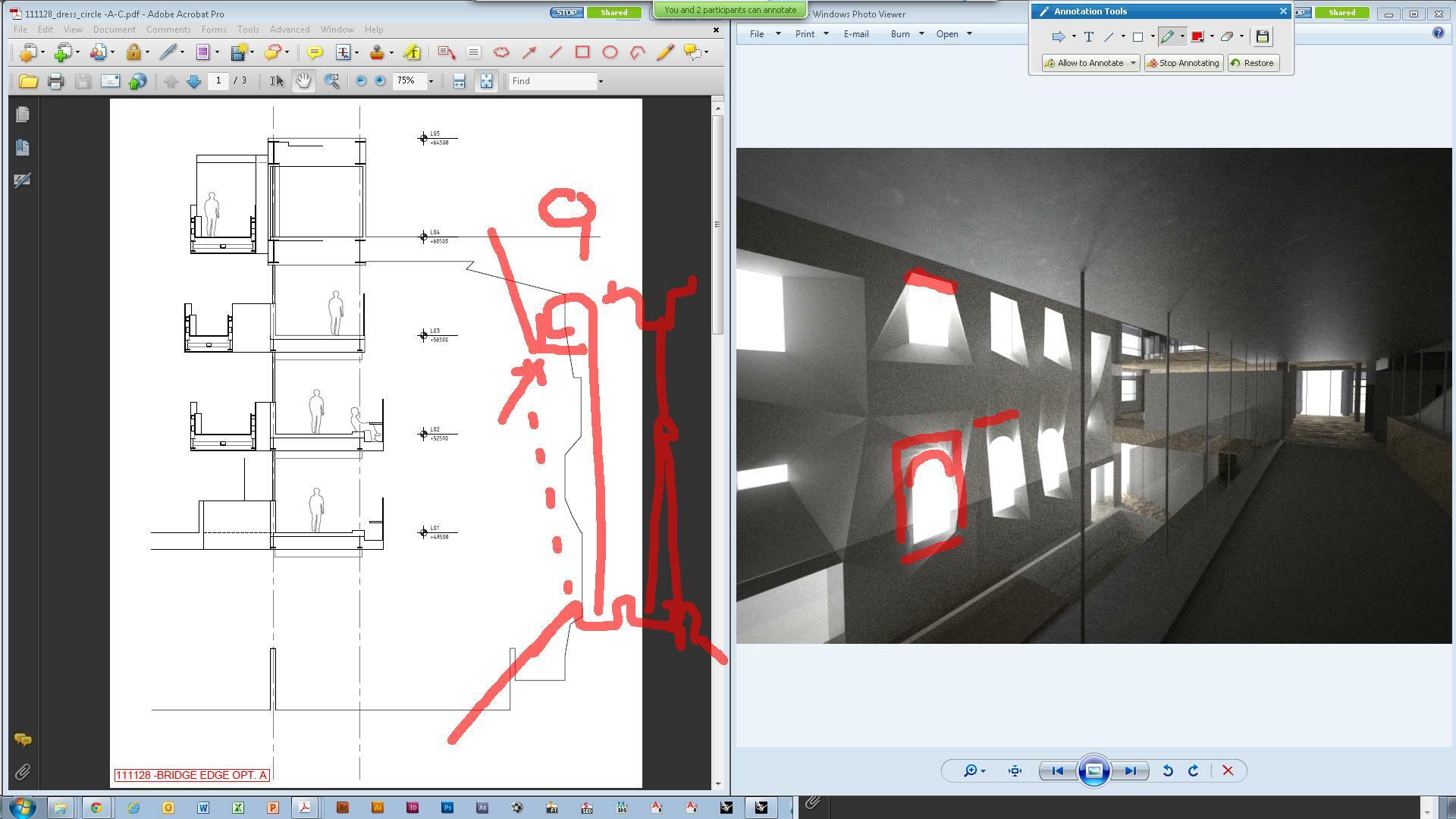The width and height of the screenshot is (1456, 819).
Task: Click E-mail in Photo Viewer
Action: tap(856, 34)
